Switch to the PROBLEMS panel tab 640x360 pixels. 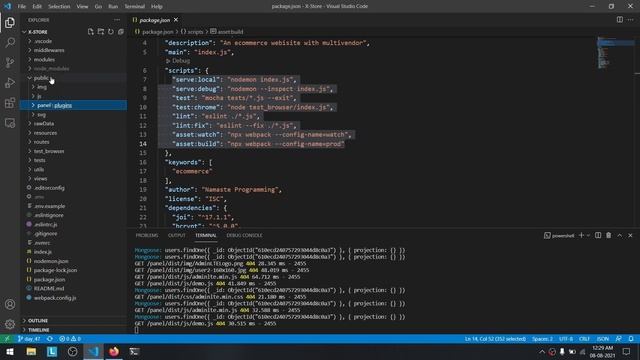click(147, 236)
